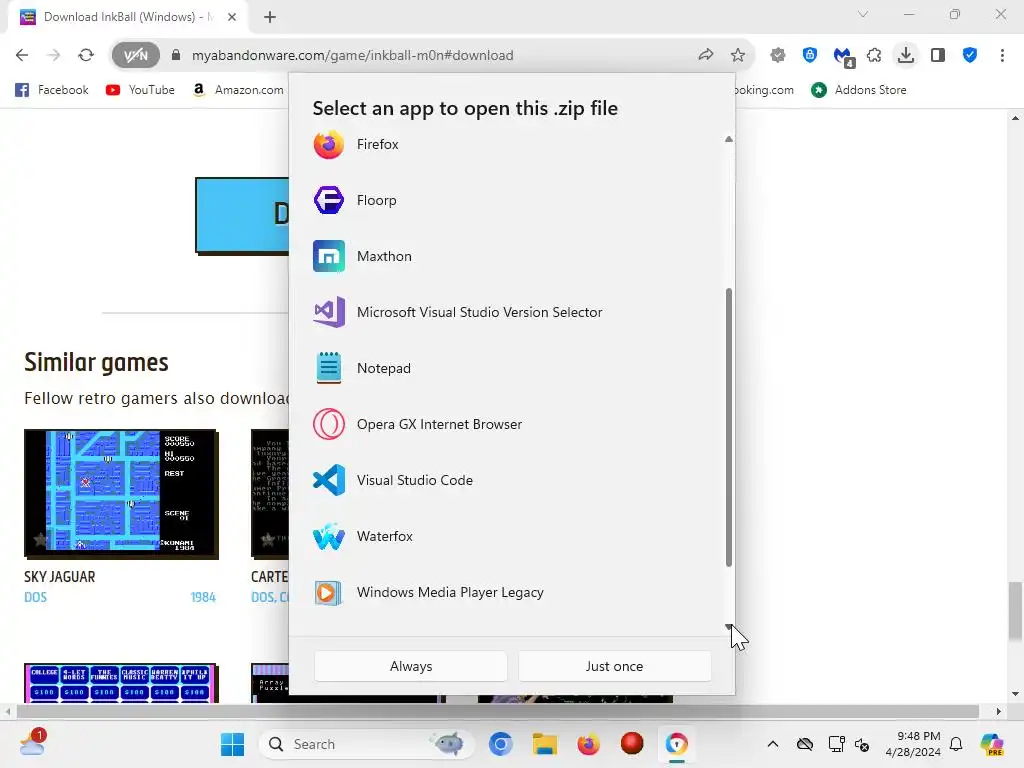
Task: Pick the Maxthon browser icon
Action: click(x=328, y=256)
